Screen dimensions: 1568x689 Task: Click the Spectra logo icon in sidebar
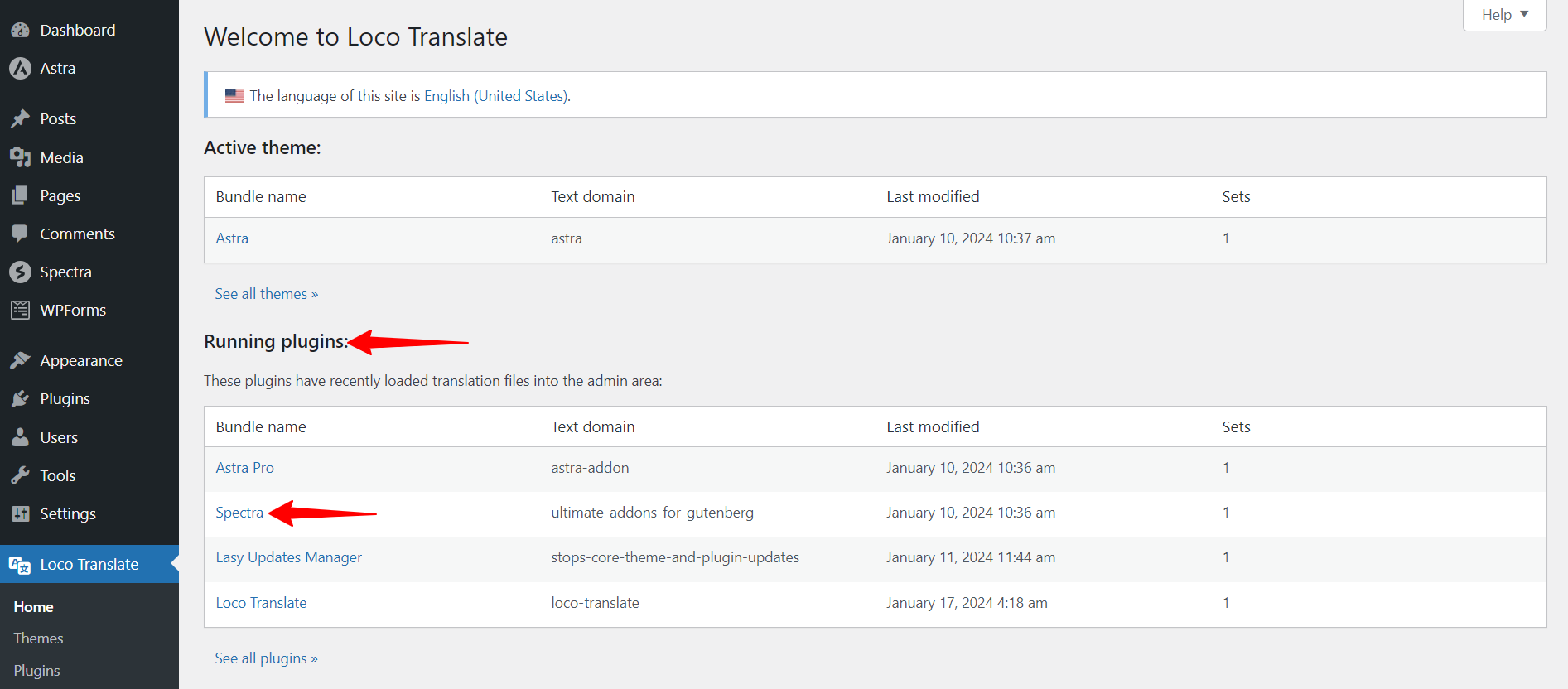(x=20, y=272)
